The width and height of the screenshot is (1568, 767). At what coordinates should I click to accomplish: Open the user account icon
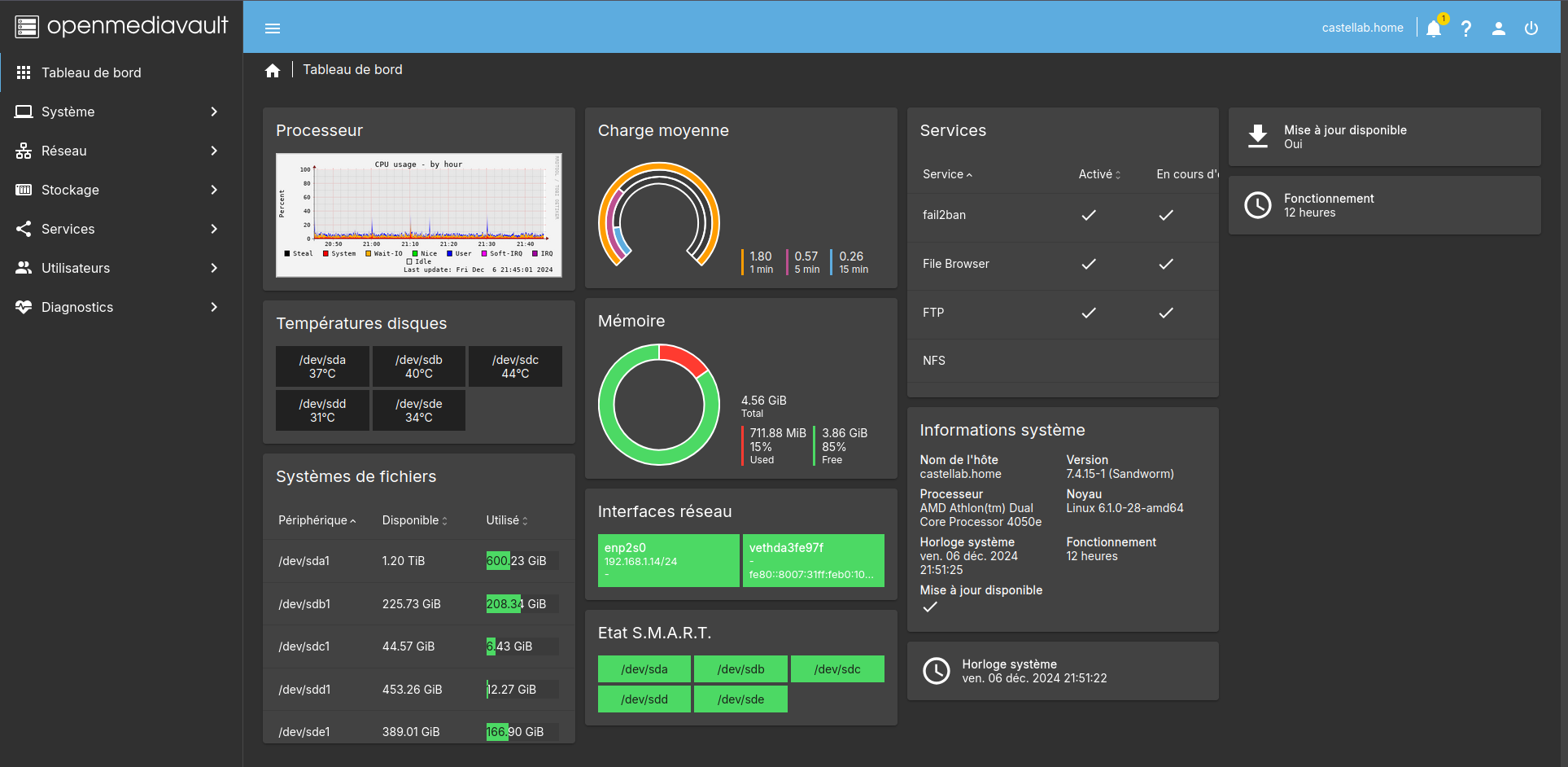coord(1499,28)
